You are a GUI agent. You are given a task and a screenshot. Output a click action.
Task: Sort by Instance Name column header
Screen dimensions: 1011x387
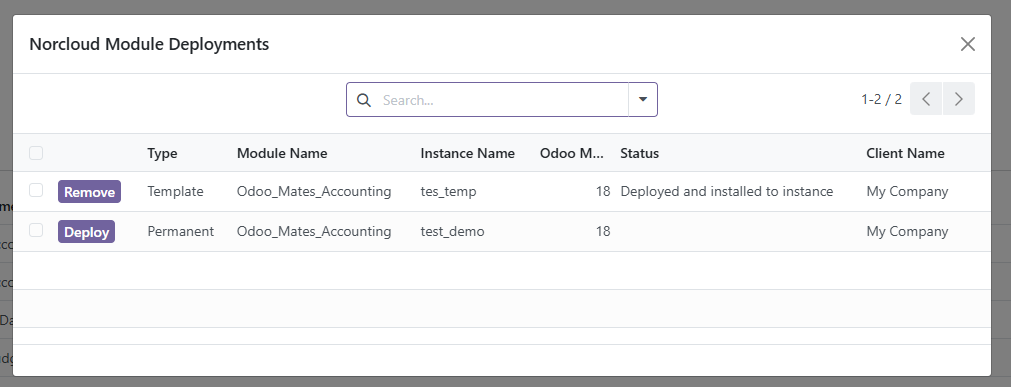click(467, 154)
